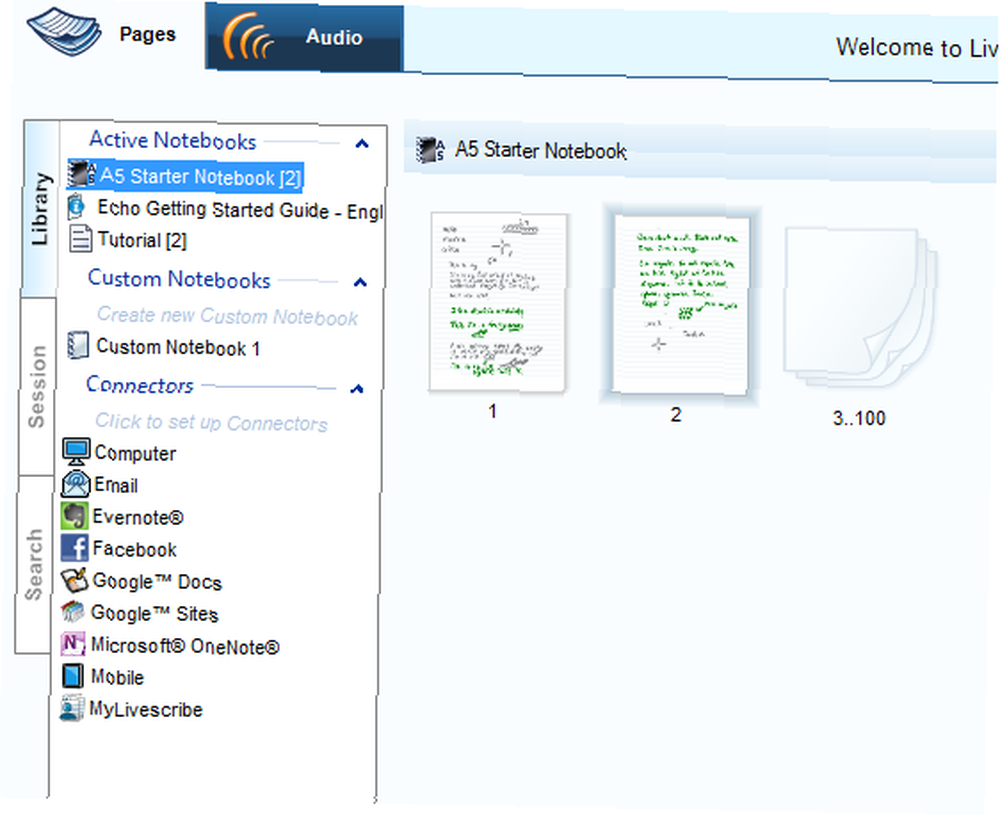The height and width of the screenshot is (818, 1000).
Task: Click the Google Sites connector icon
Action: [x=73, y=612]
